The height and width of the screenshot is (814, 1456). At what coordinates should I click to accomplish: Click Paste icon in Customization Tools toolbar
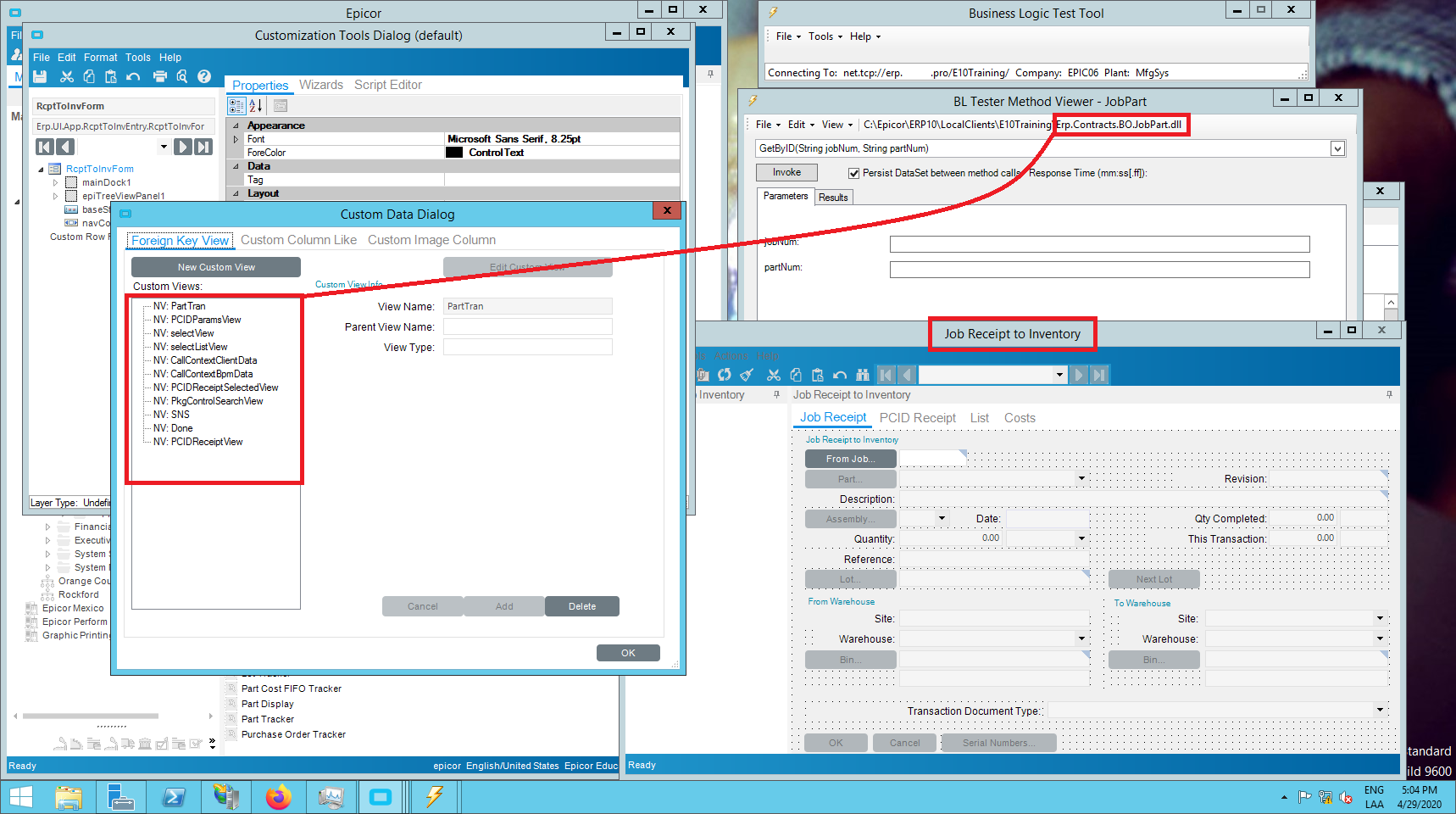coord(110,76)
